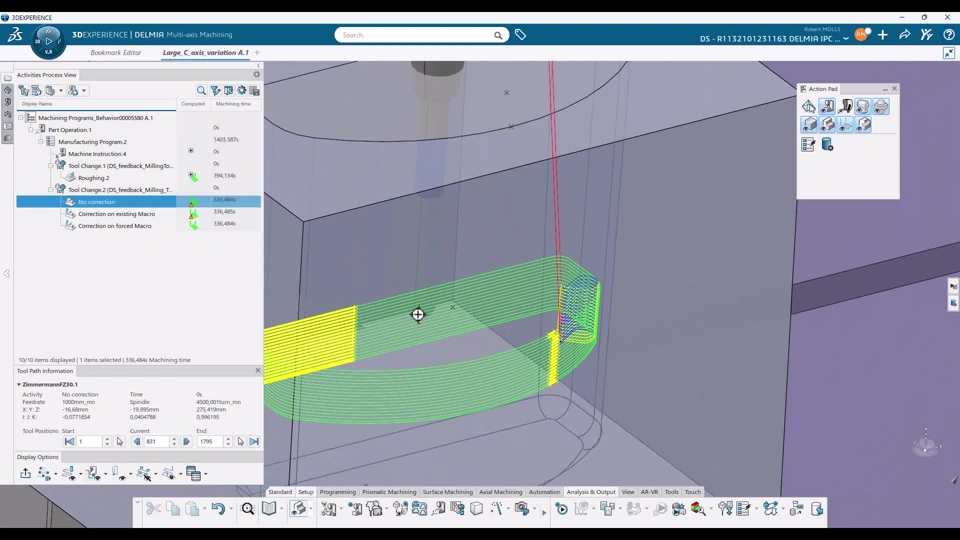Collapse the Manufacturing Program.2 tree node
This screenshot has width=960, height=540.
[x=41, y=142]
